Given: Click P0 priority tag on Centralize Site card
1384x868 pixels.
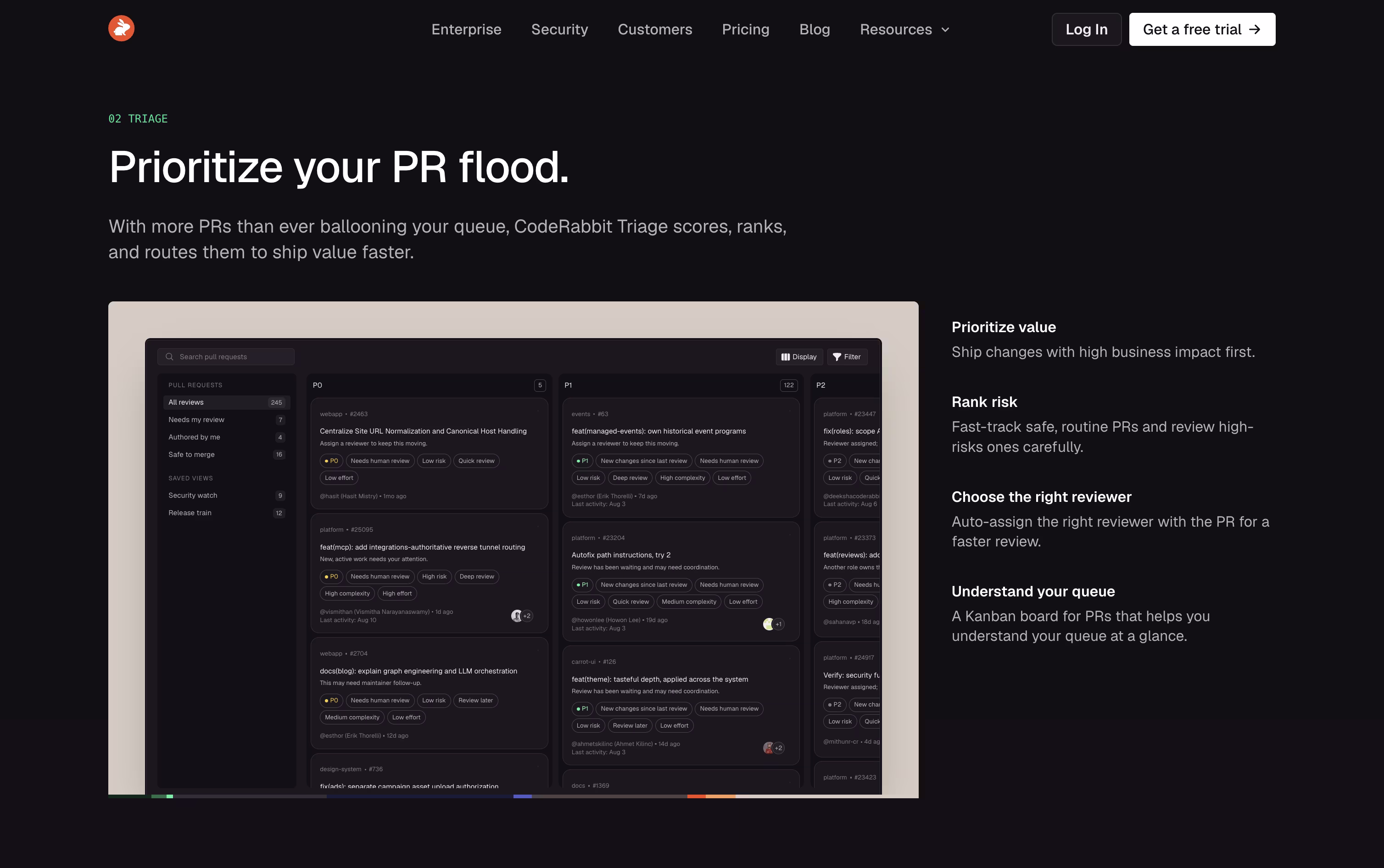Looking at the screenshot, I should coord(331,461).
